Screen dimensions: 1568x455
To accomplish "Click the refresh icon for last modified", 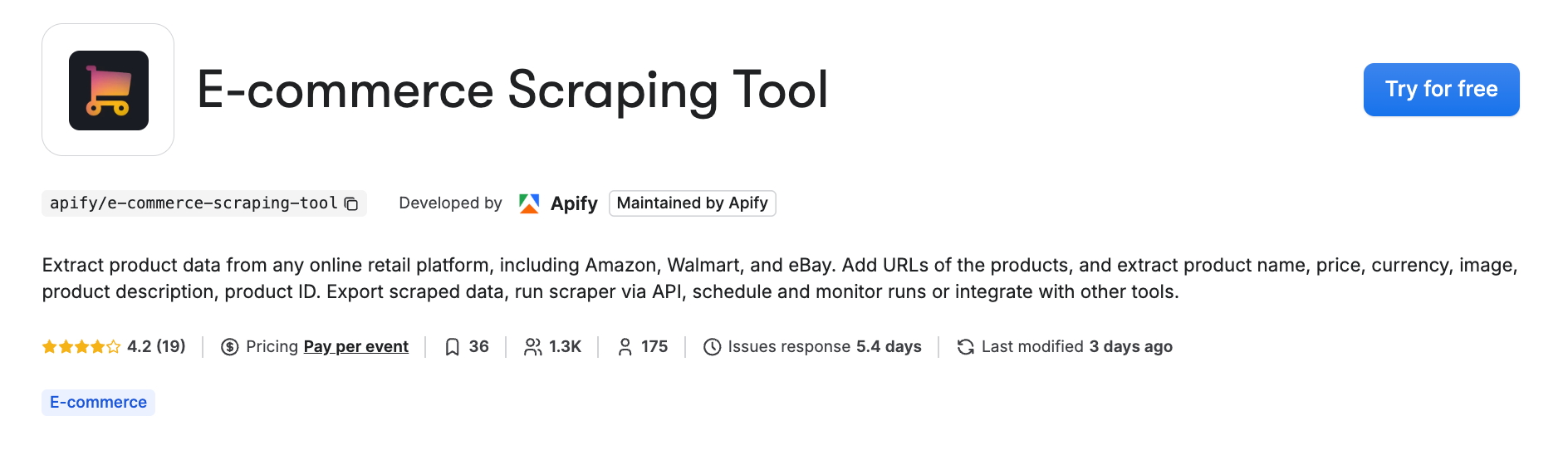I will 965,347.
